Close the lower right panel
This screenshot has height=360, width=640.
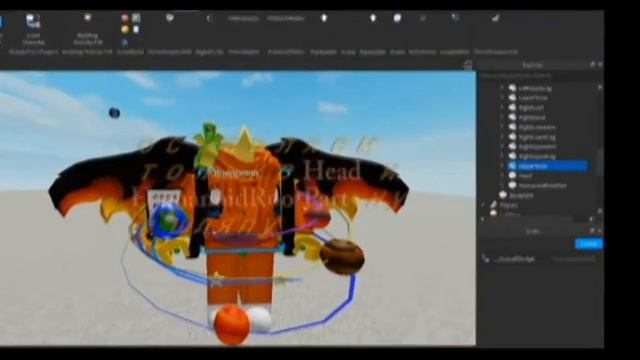tap(600, 231)
